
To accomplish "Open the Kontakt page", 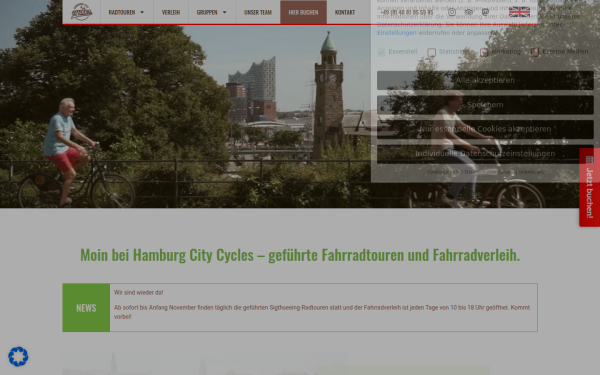I will [345, 12].
